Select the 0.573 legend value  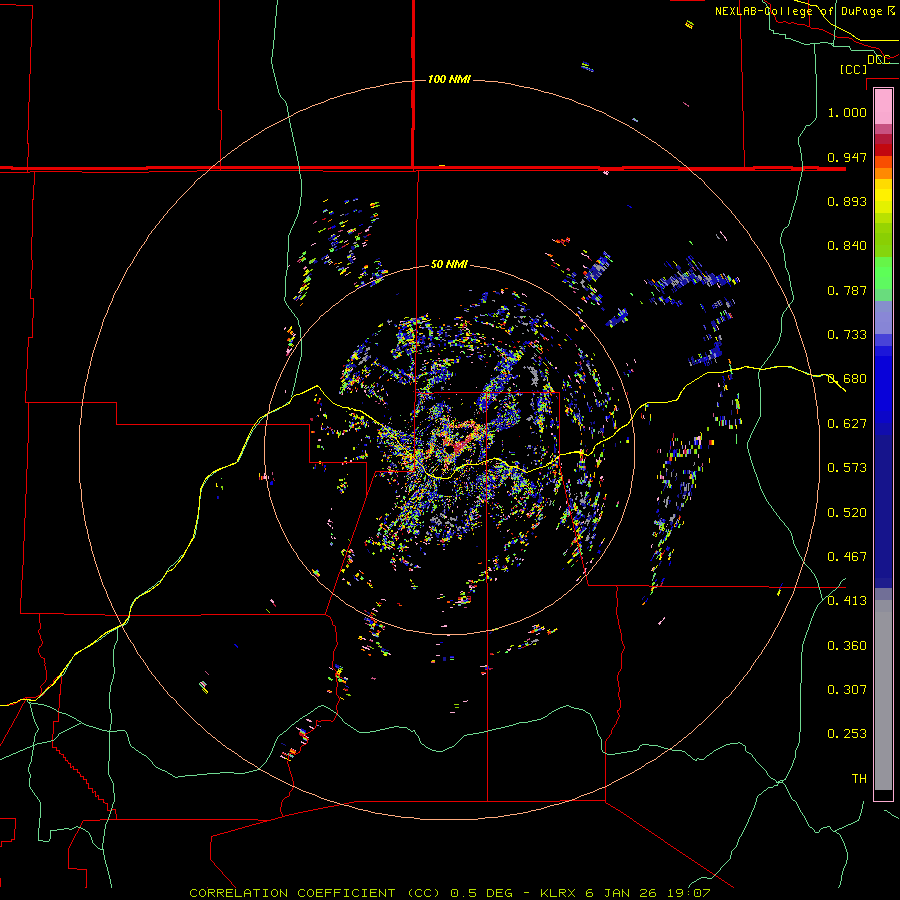point(847,468)
